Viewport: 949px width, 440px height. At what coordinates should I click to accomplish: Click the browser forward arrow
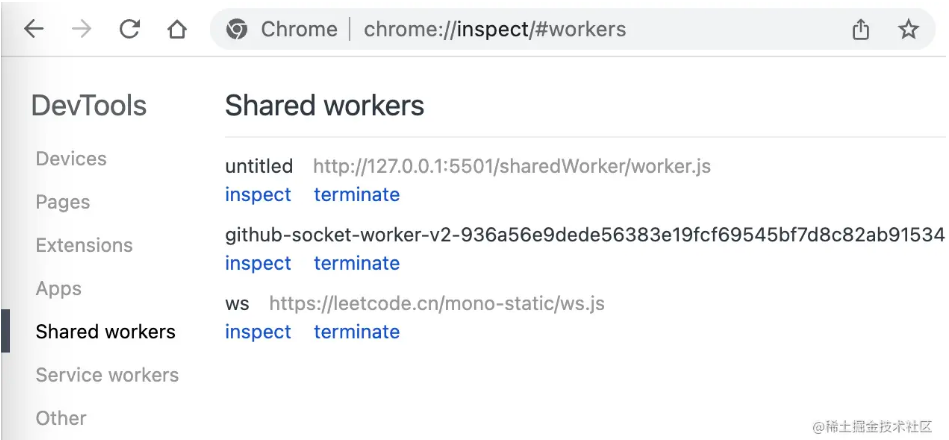(81, 29)
